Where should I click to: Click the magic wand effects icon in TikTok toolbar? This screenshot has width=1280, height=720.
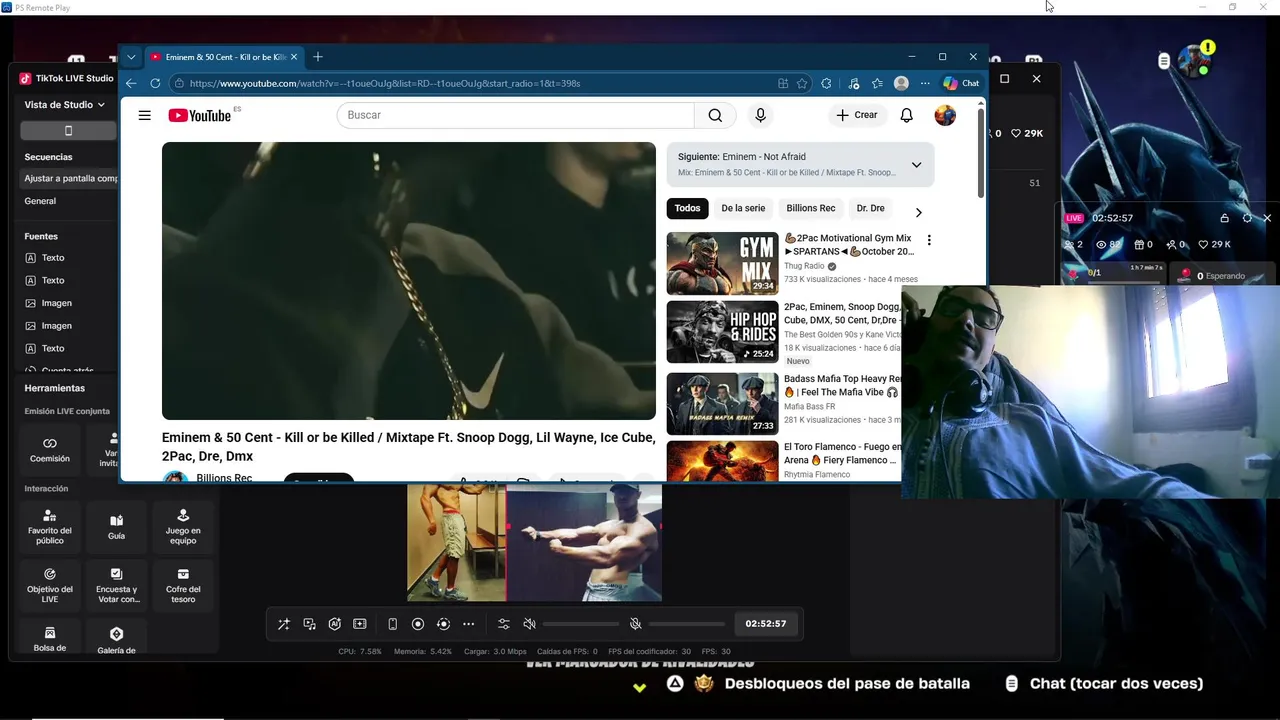click(284, 624)
